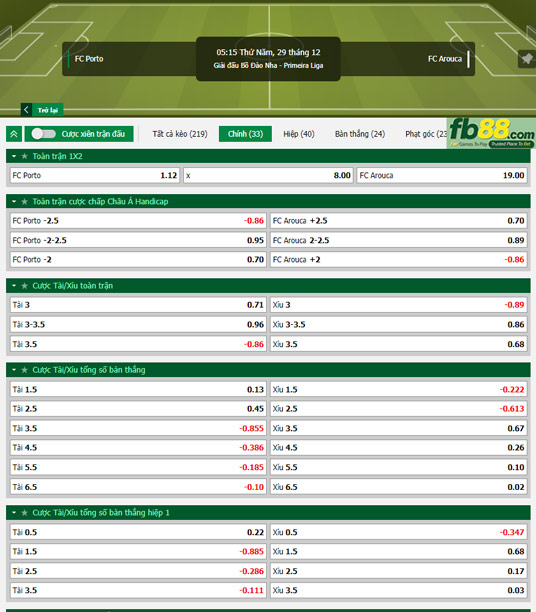Select FC Arouca 2-2.5 at 0.89
This screenshot has width=536, height=612.
pyautogui.click(x=399, y=240)
